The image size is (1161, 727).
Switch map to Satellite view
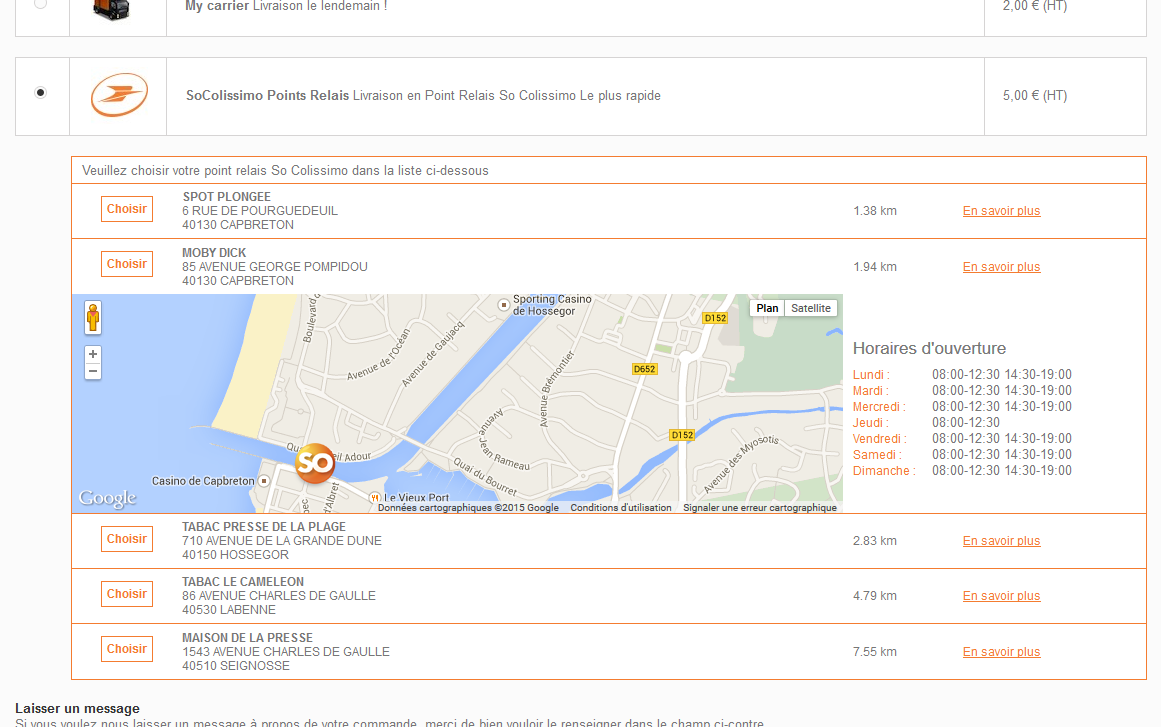click(811, 308)
